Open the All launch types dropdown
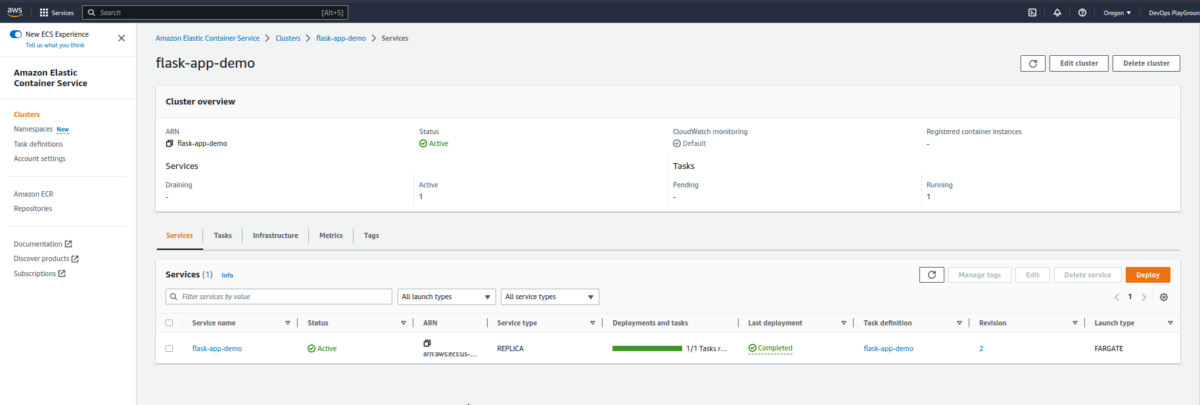The image size is (1200, 405). tap(446, 297)
